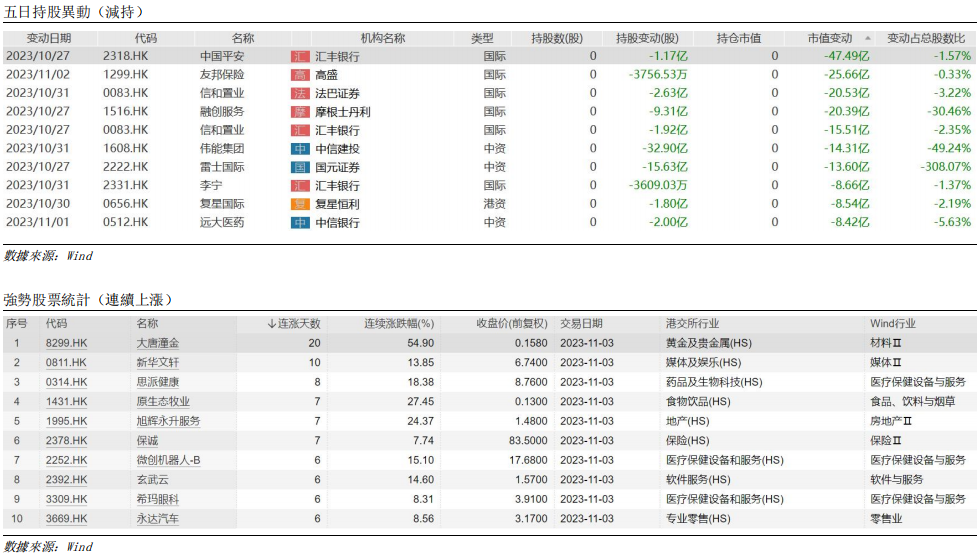Click the -308.07% ratio cell

point(946,167)
